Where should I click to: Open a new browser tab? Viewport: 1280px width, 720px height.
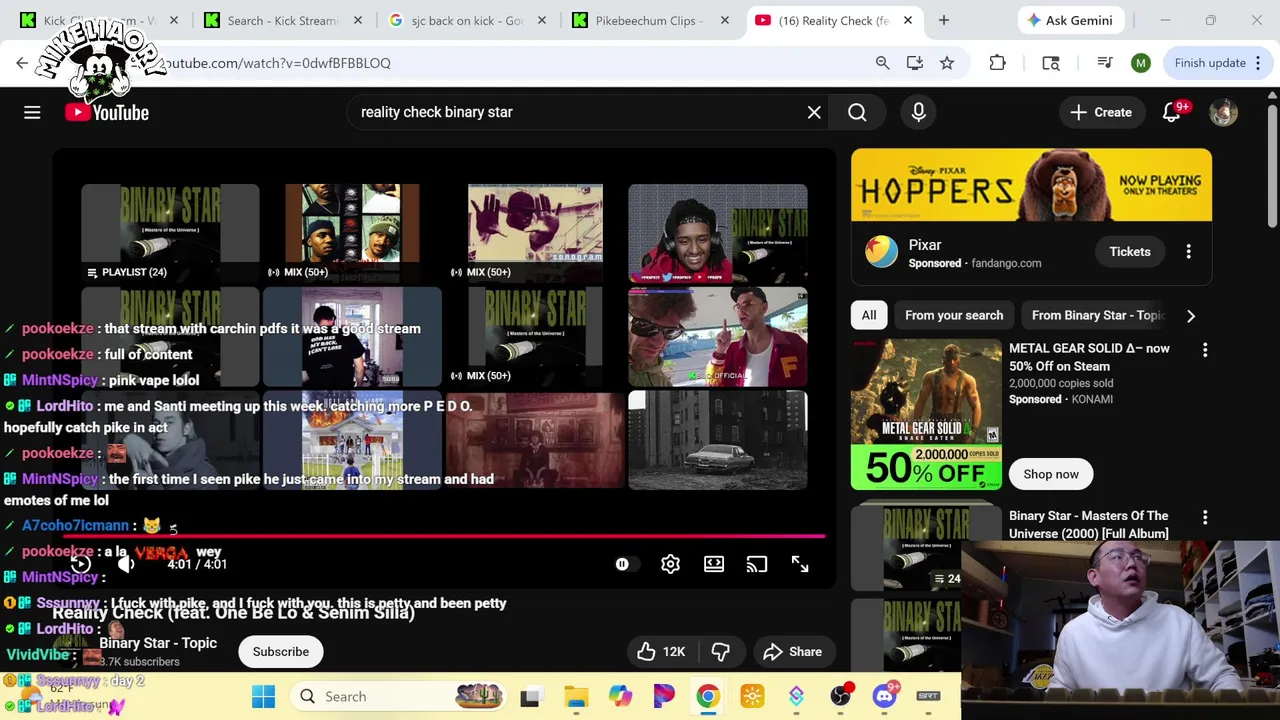[x=943, y=20]
